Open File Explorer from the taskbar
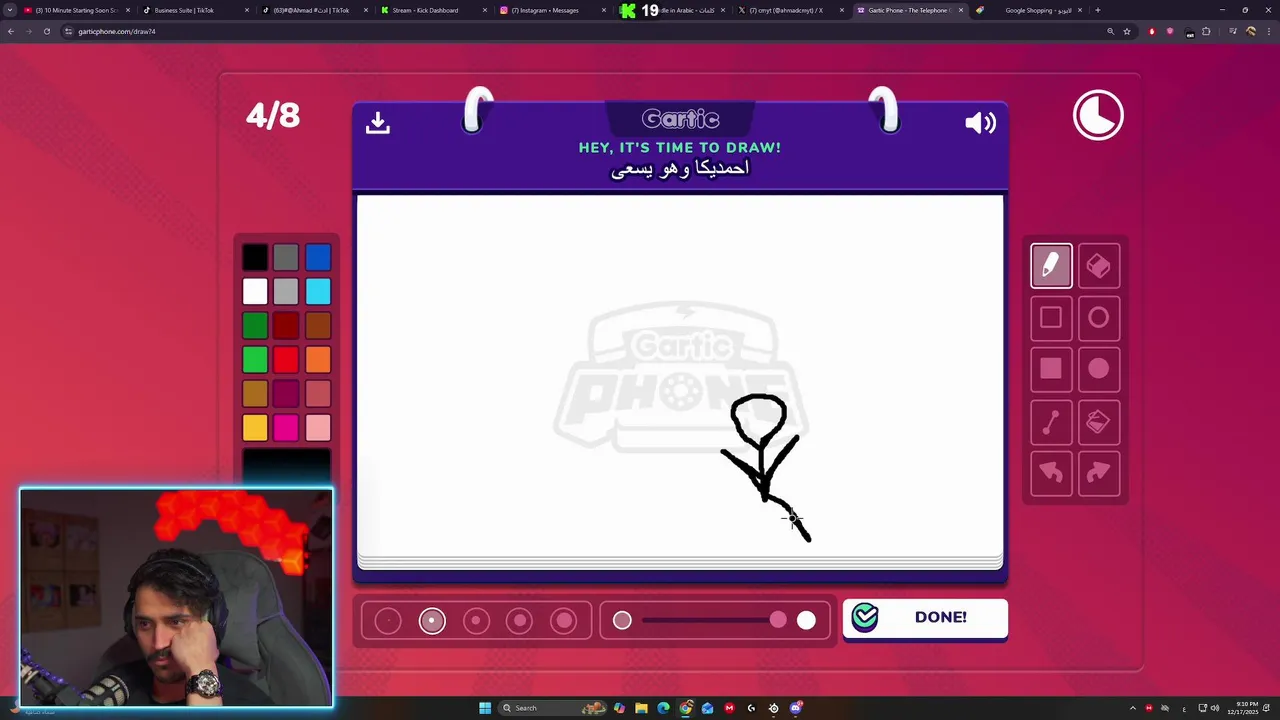 (641, 708)
